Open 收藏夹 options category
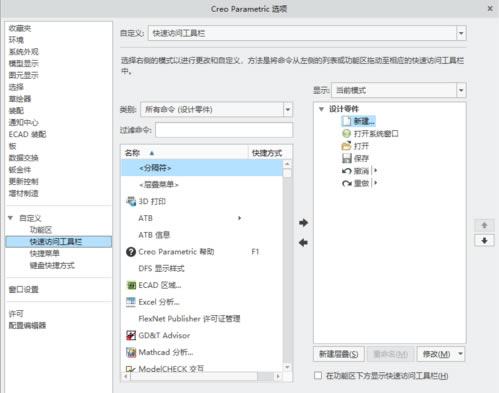 click(x=20, y=28)
